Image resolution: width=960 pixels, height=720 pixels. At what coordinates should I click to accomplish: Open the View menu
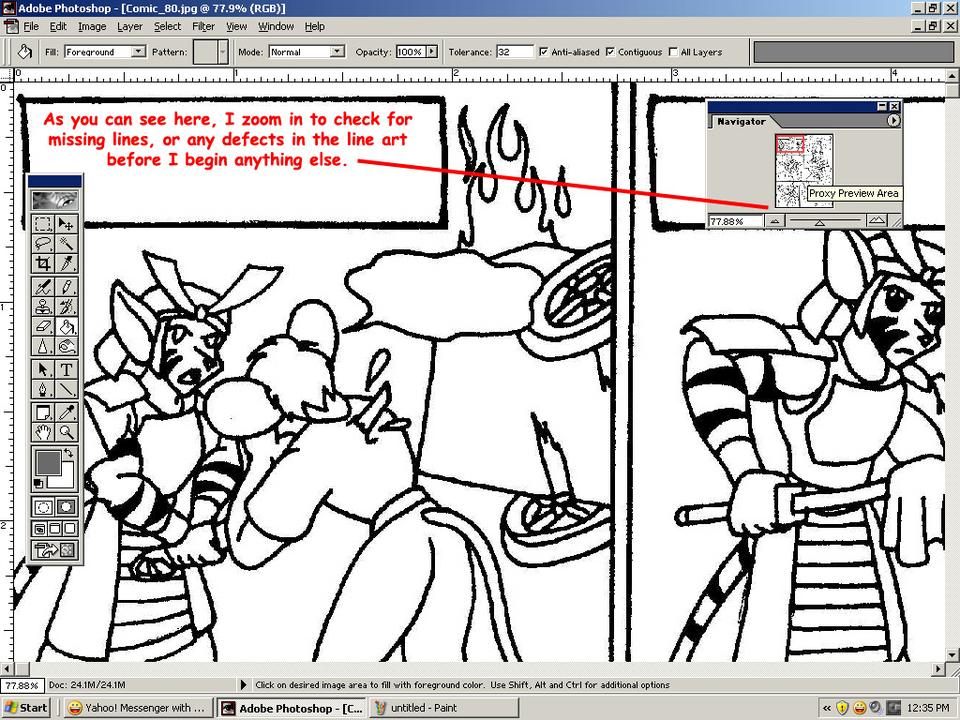click(x=236, y=26)
